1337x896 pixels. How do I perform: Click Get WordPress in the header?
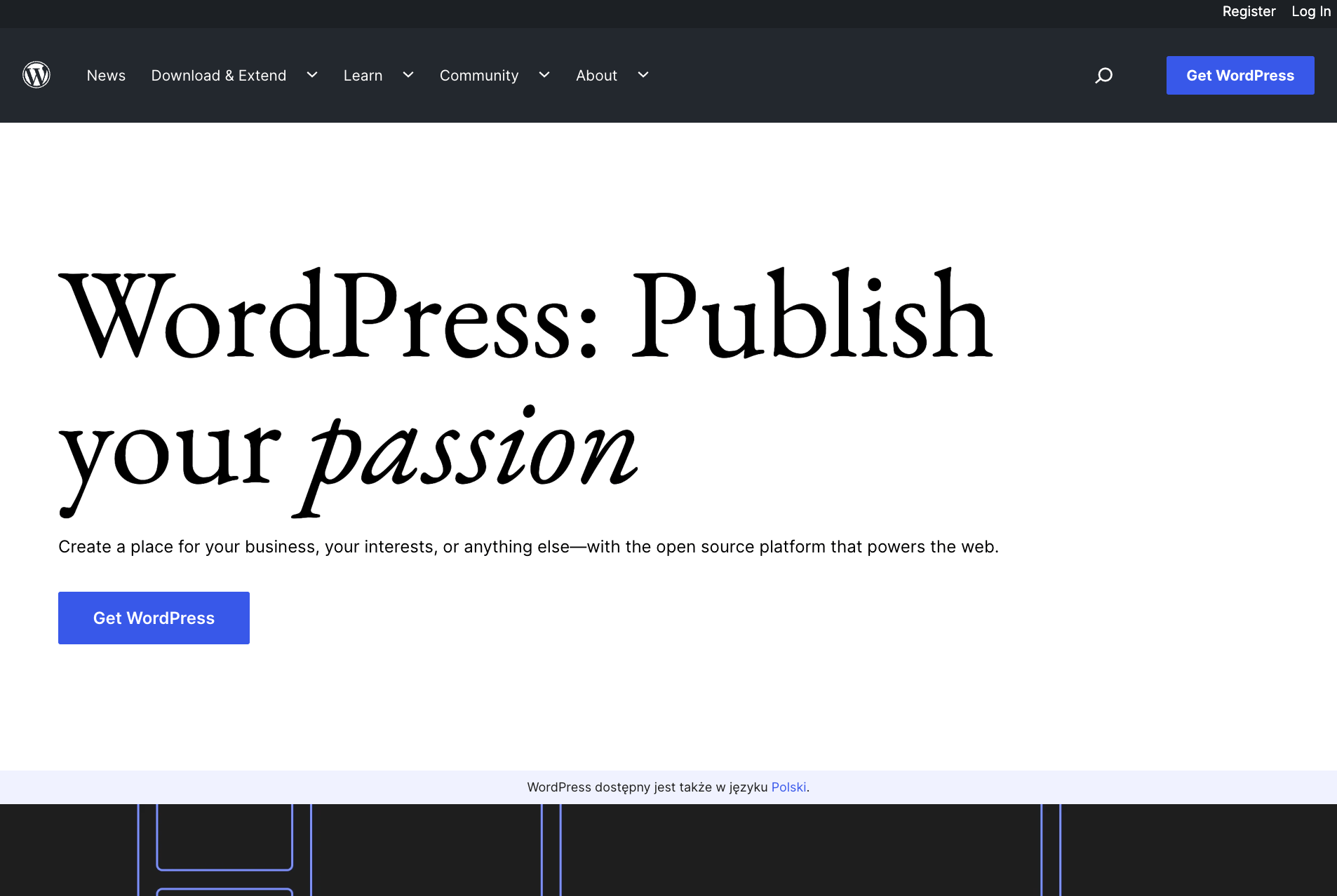tap(1239, 75)
